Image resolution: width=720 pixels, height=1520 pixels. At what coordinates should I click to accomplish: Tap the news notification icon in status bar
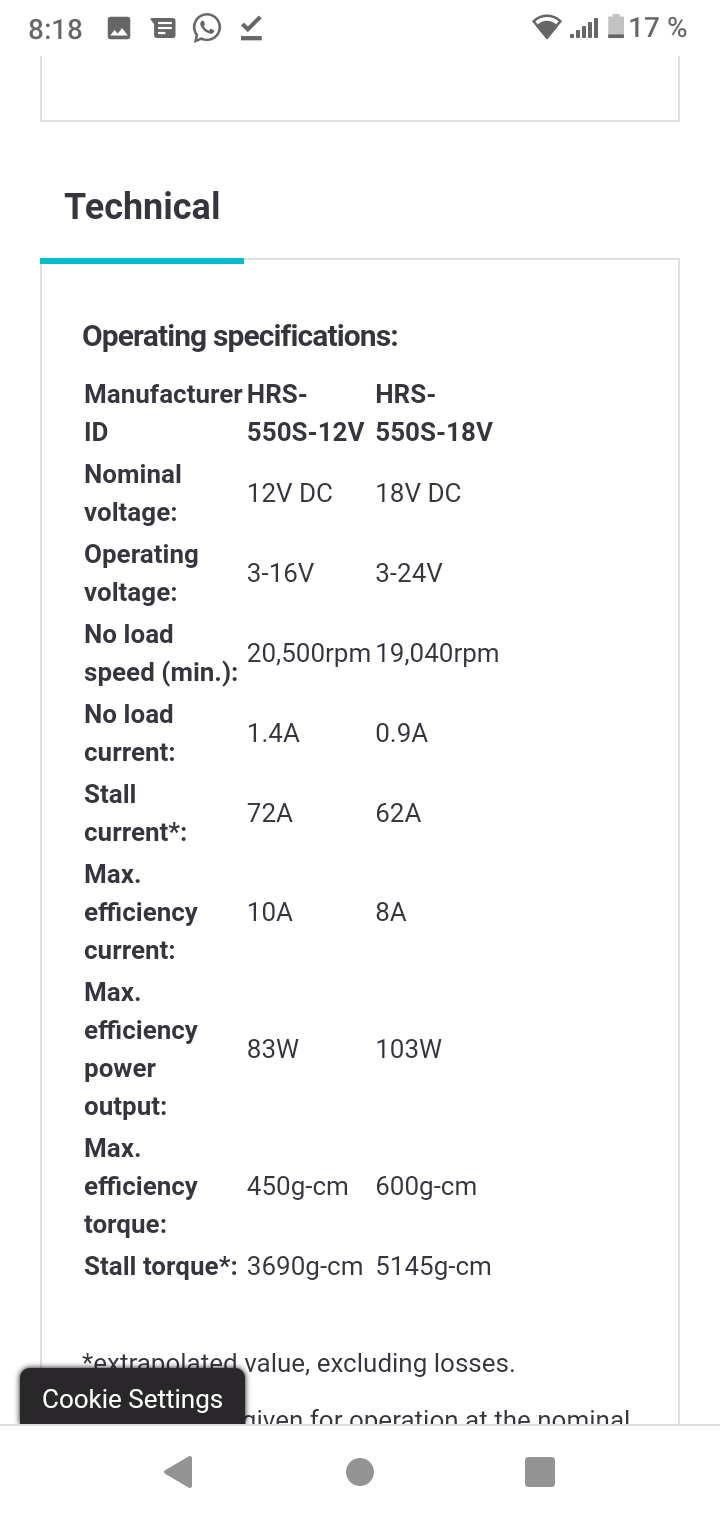(x=163, y=28)
